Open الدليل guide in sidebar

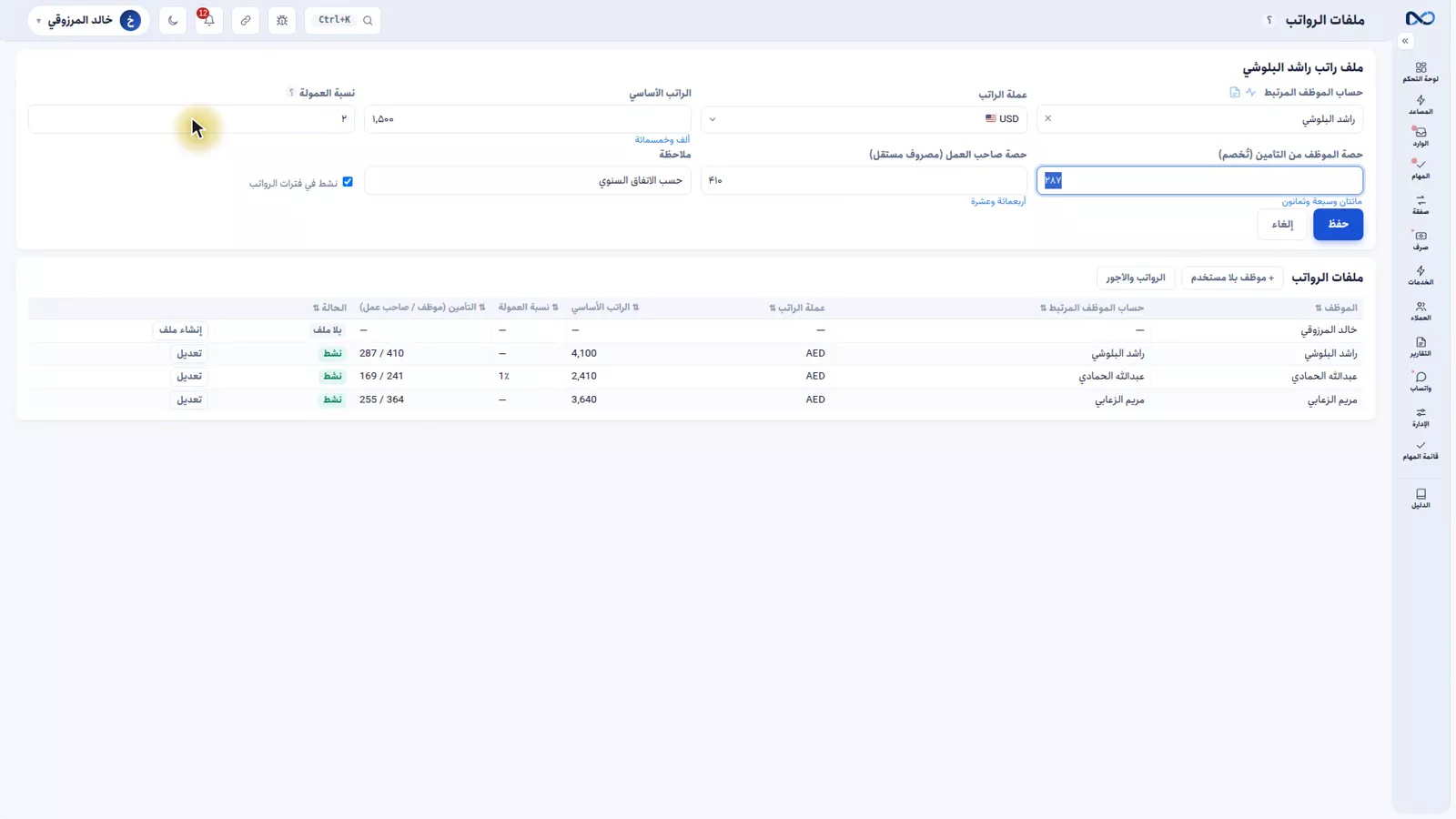click(1421, 499)
